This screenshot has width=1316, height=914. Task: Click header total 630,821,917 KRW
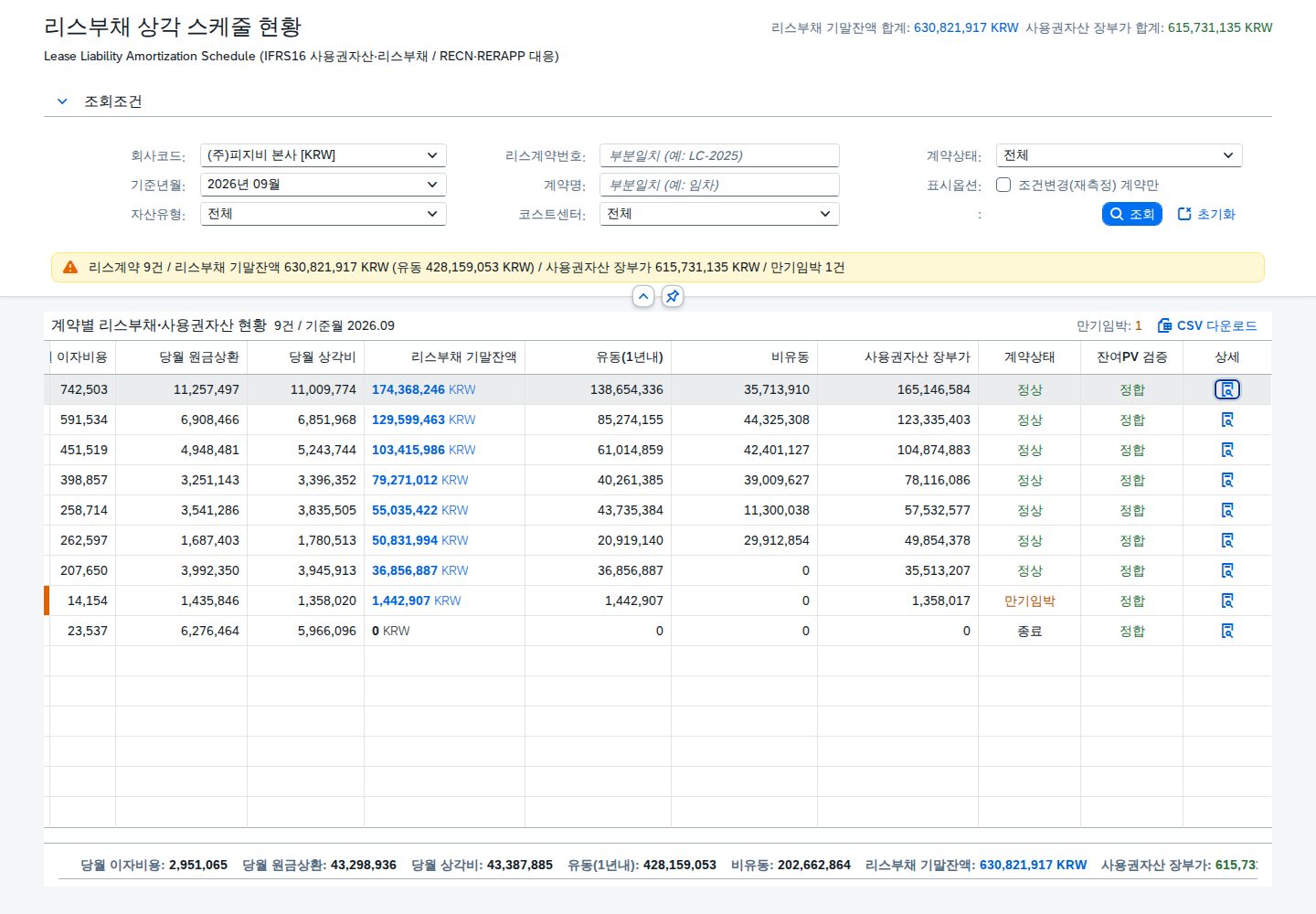click(x=966, y=27)
